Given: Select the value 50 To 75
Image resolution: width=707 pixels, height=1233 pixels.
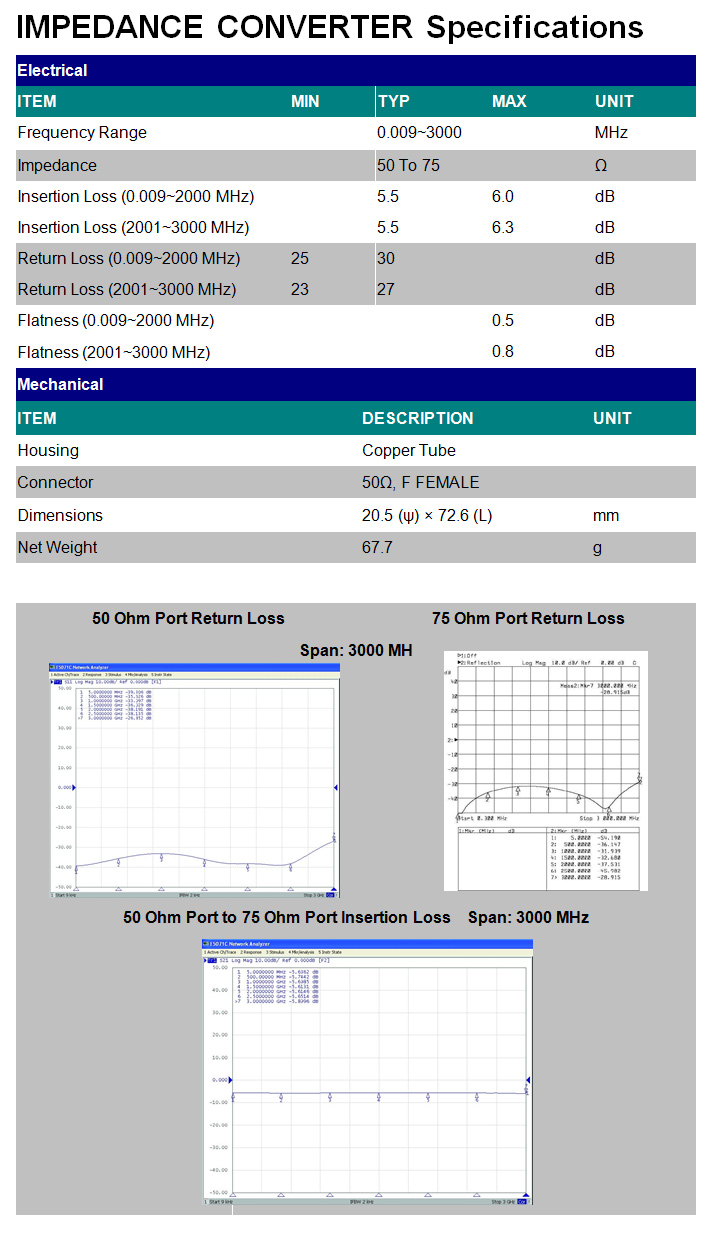Looking at the screenshot, I should coord(408,165).
